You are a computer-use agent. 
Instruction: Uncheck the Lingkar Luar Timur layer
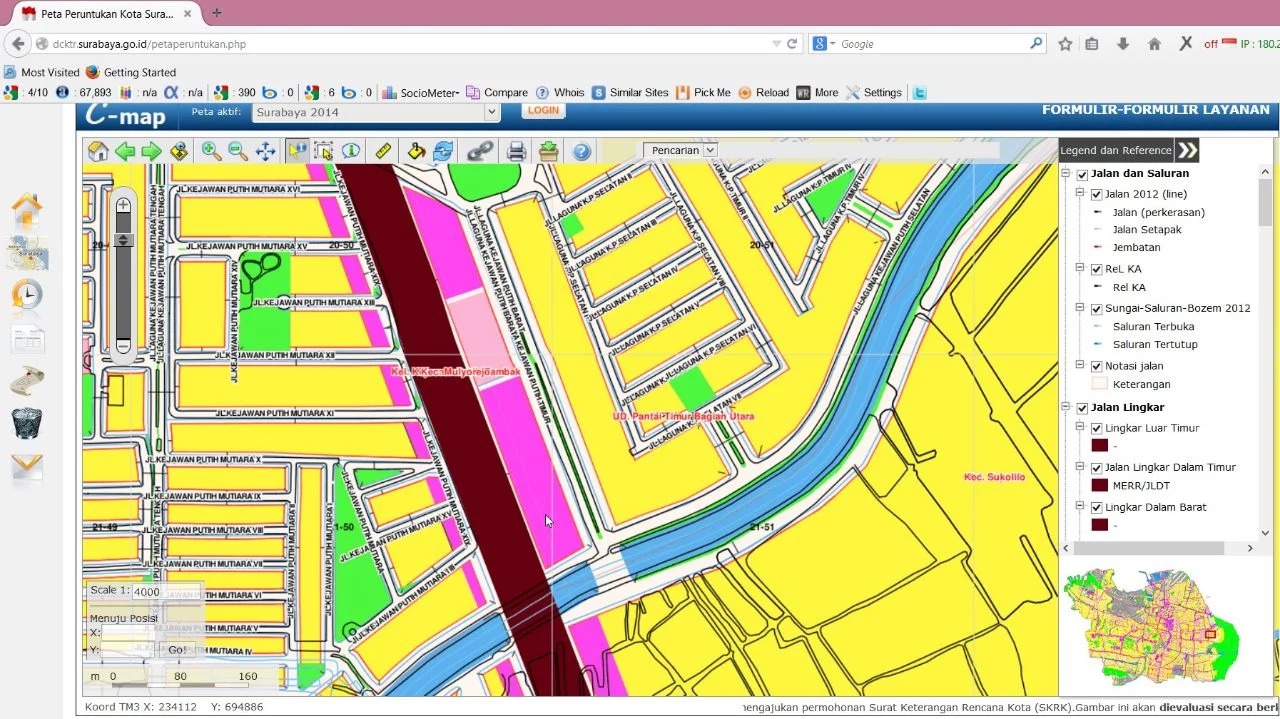(x=1097, y=428)
